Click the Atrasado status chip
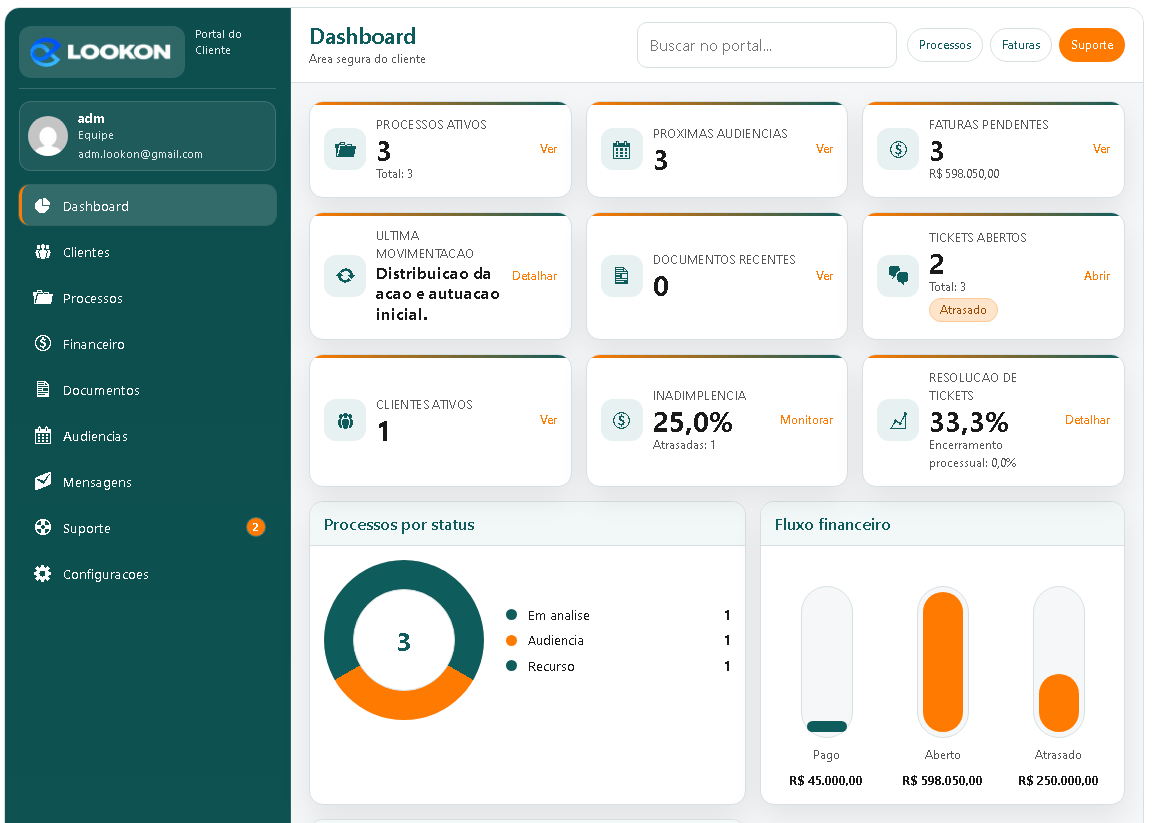This screenshot has height=823, width=1160. 963,310
